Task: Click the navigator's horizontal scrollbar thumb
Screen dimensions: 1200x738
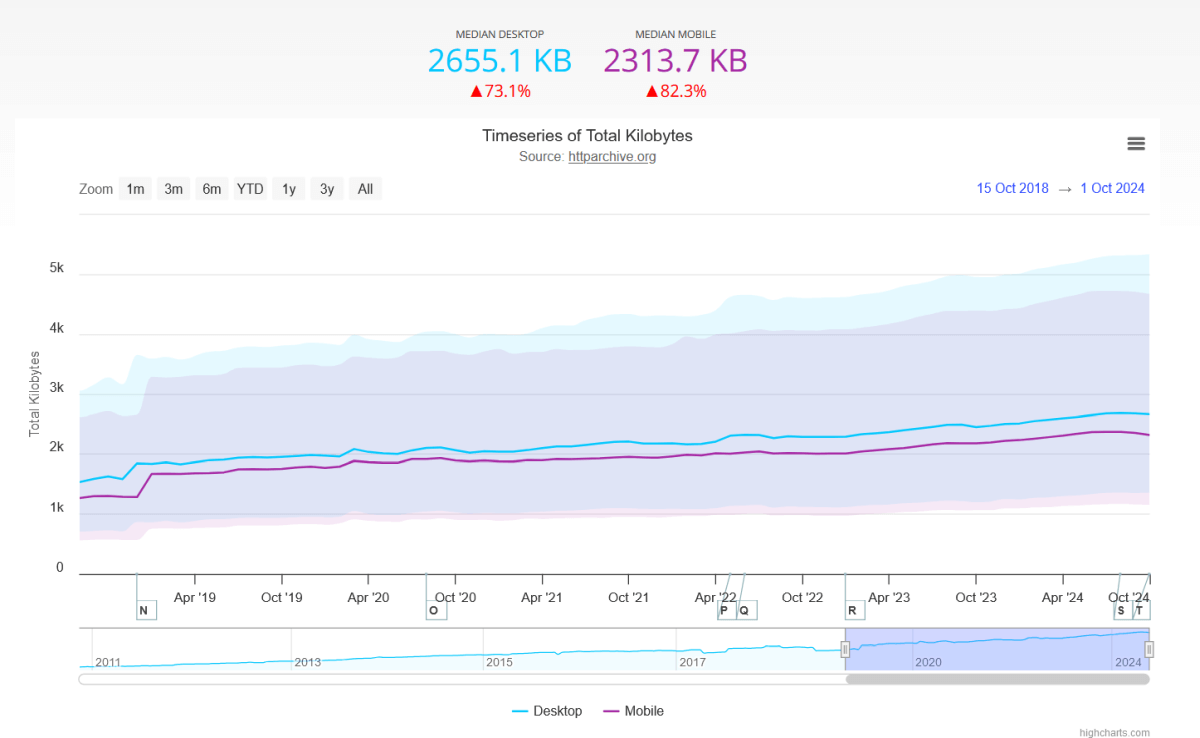Action: pos(997,679)
